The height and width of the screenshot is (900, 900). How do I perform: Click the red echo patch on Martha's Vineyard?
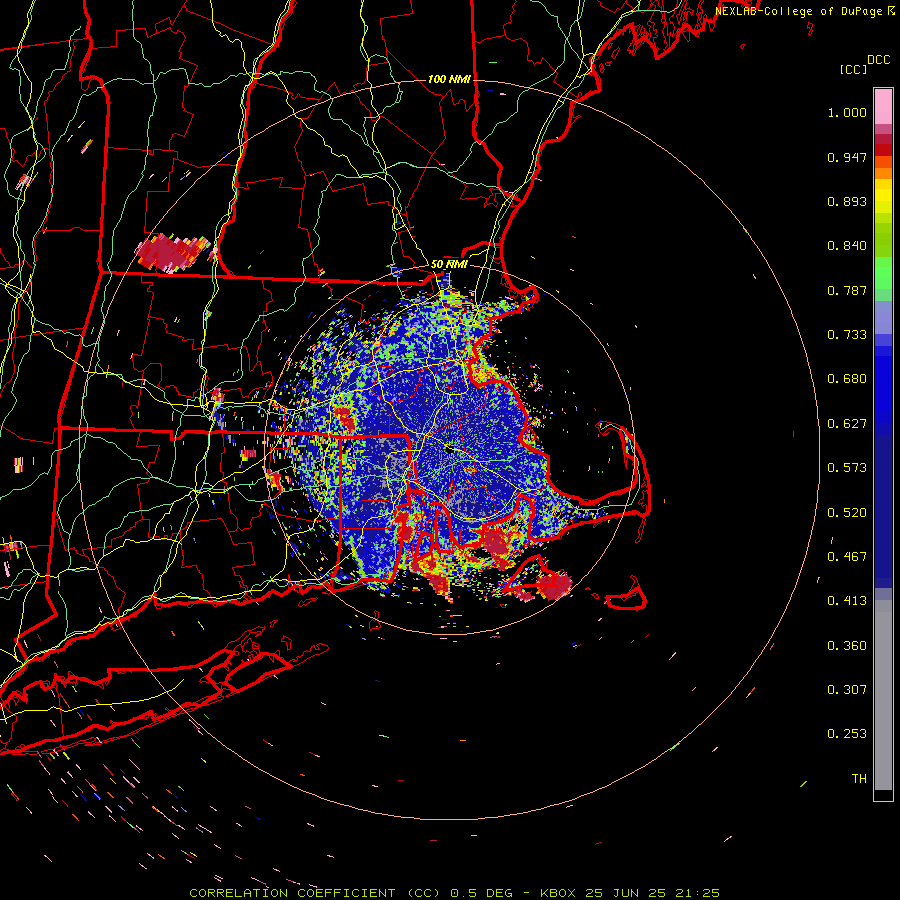coord(554,585)
